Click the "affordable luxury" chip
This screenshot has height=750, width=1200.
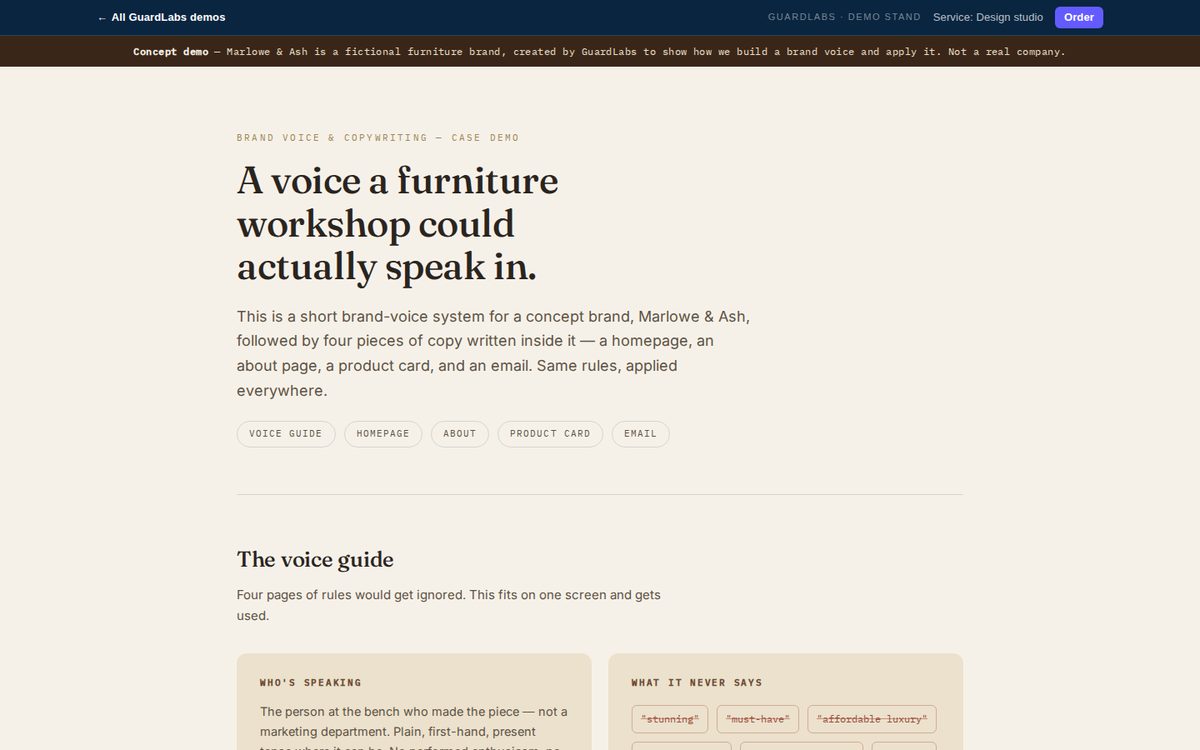click(x=872, y=719)
